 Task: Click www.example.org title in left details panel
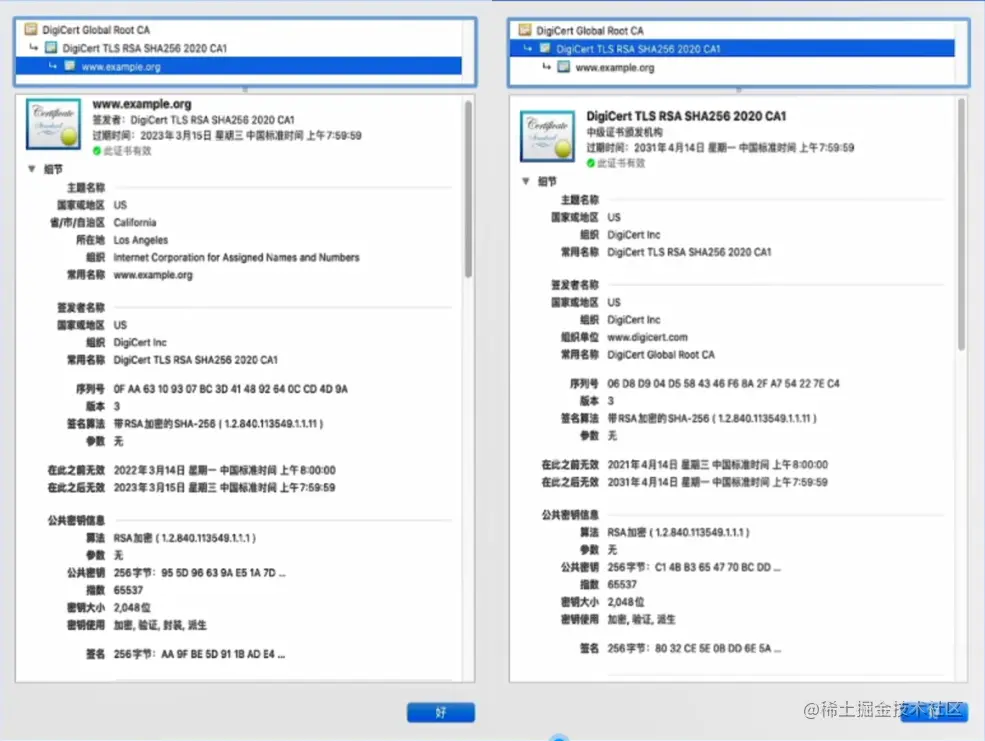coord(142,104)
